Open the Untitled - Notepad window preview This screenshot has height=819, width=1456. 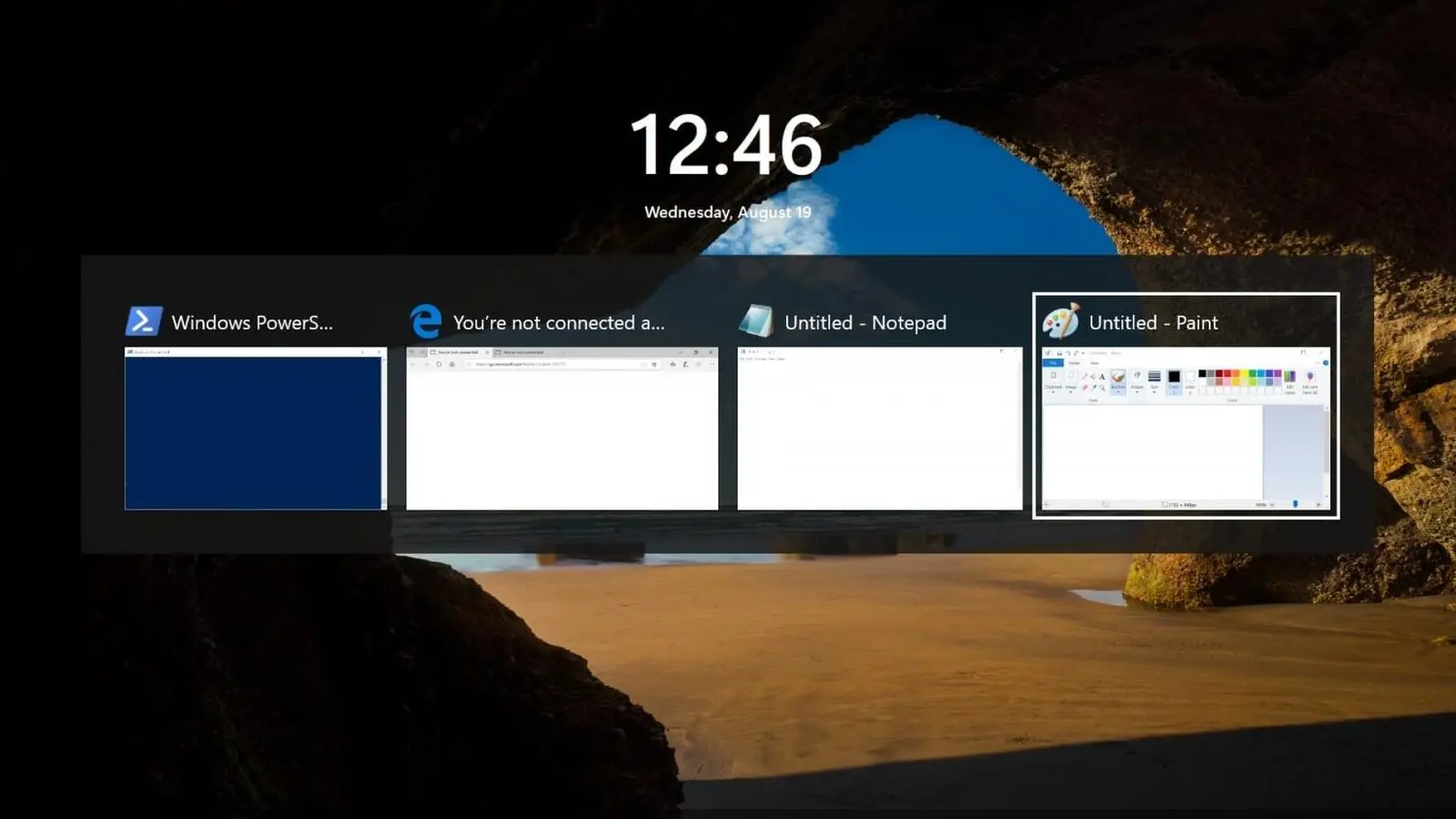tap(880, 429)
